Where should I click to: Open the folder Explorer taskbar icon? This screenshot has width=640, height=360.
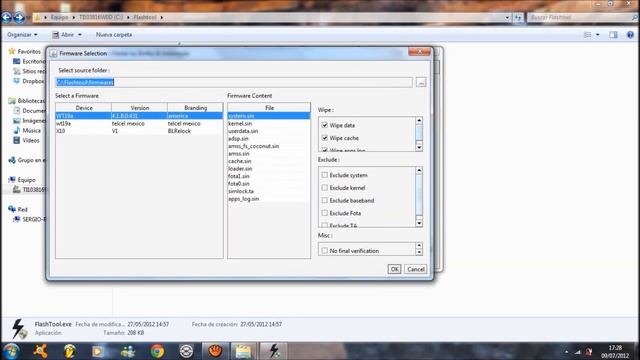click(x=243, y=351)
